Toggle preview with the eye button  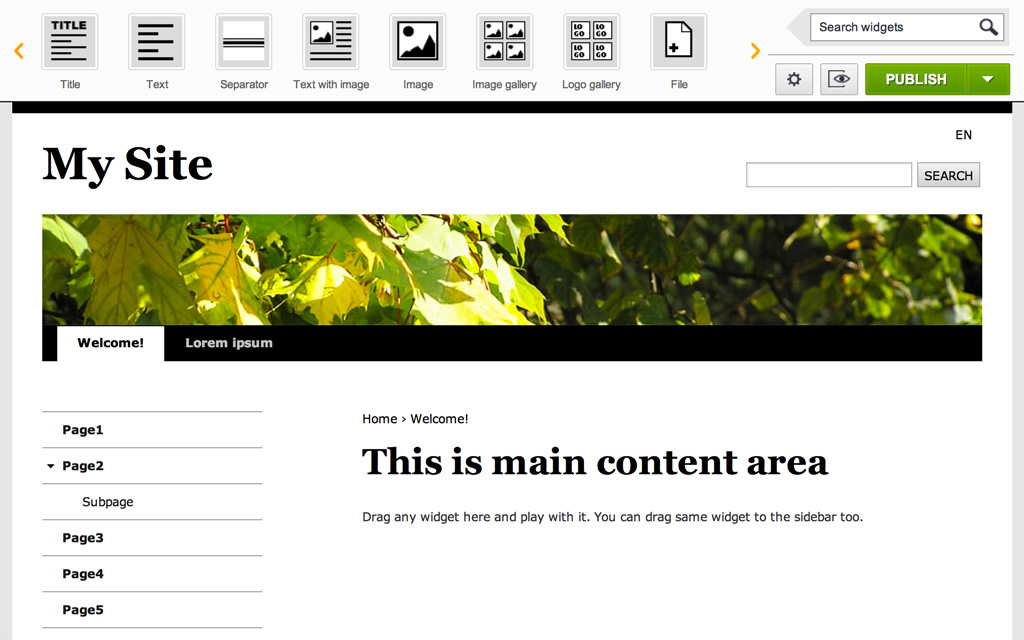click(x=839, y=79)
